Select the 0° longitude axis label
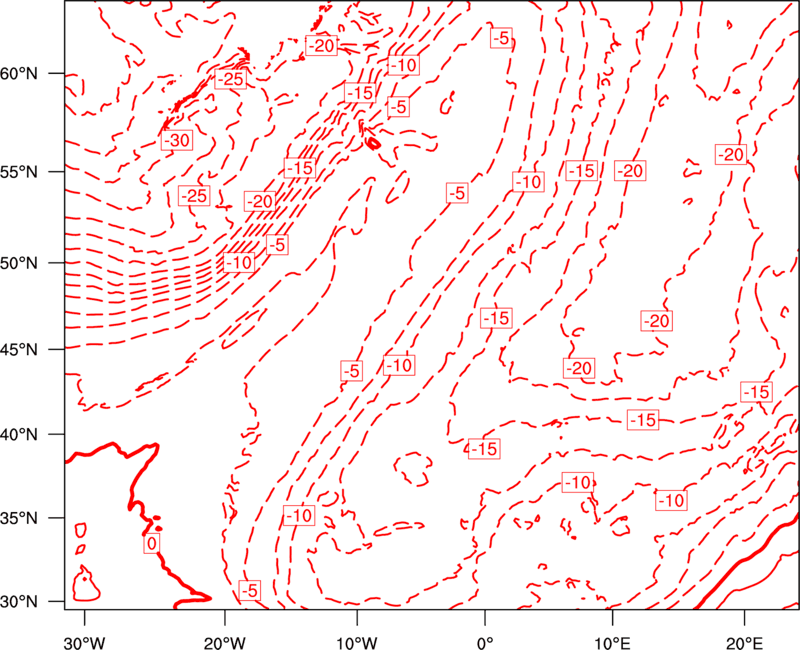This screenshot has height=650, width=800. tap(485, 642)
